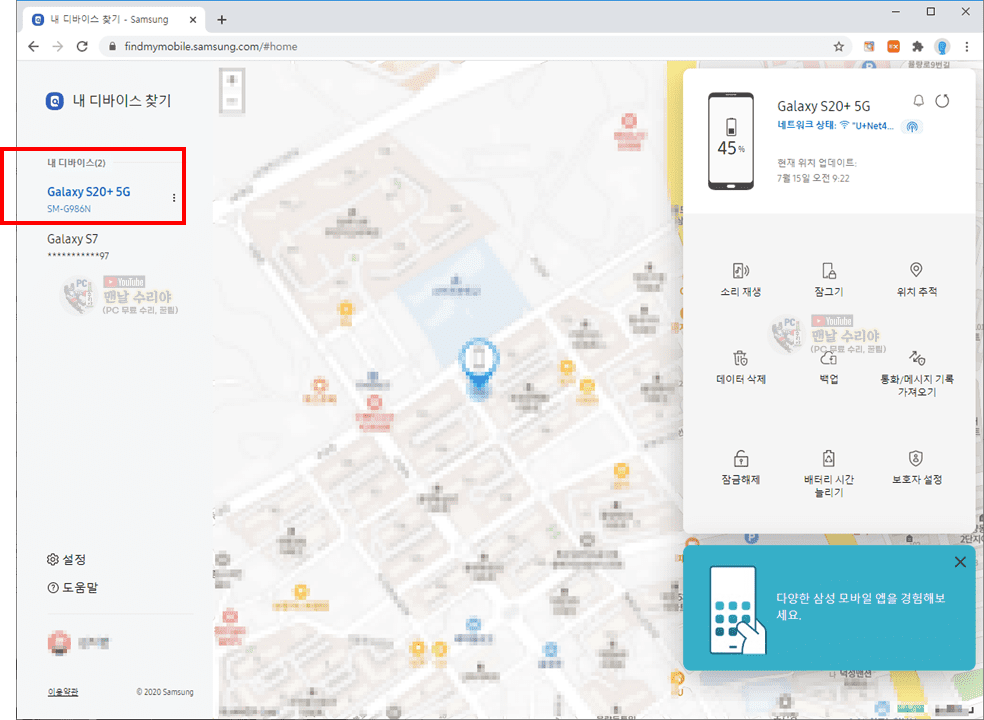Screen dimensions: 984x720
Task: Click the site lock icon in address bar
Action: [112, 46]
